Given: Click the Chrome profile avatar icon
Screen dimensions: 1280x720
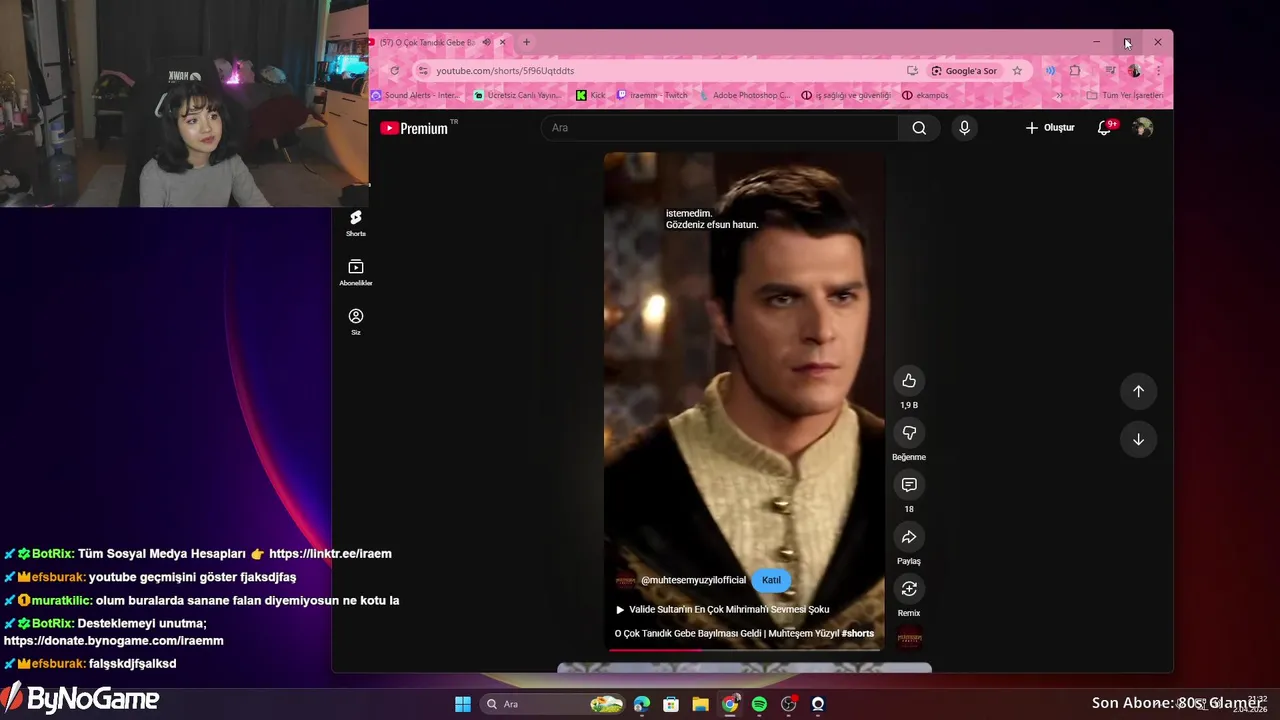Looking at the screenshot, I should click(x=1134, y=71).
